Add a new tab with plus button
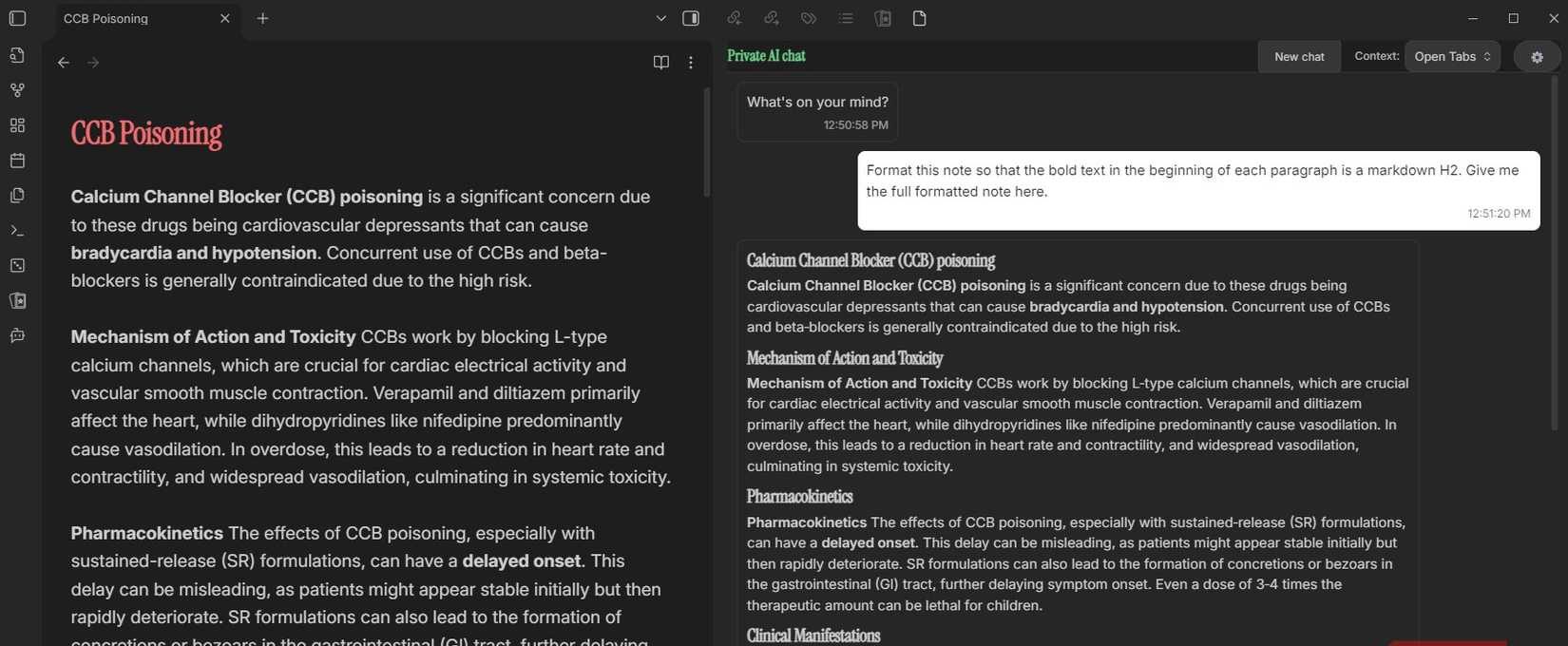This screenshot has height=646, width=1568. click(262, 18)
